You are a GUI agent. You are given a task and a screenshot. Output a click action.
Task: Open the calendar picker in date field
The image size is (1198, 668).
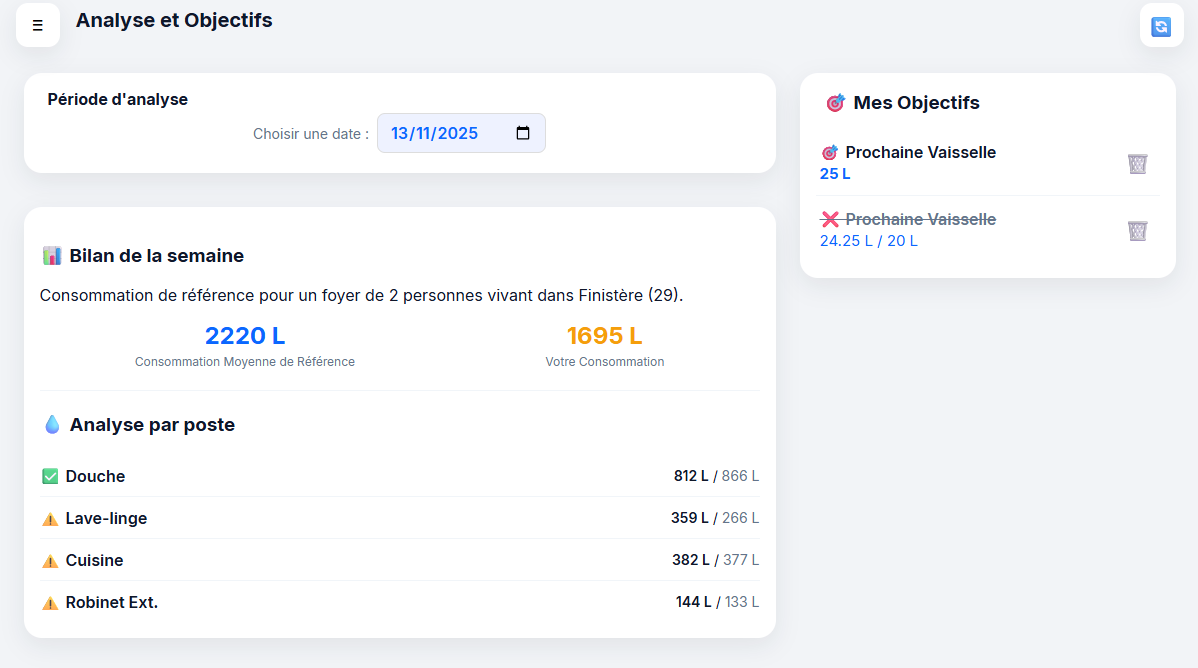(x=523, y=133)
